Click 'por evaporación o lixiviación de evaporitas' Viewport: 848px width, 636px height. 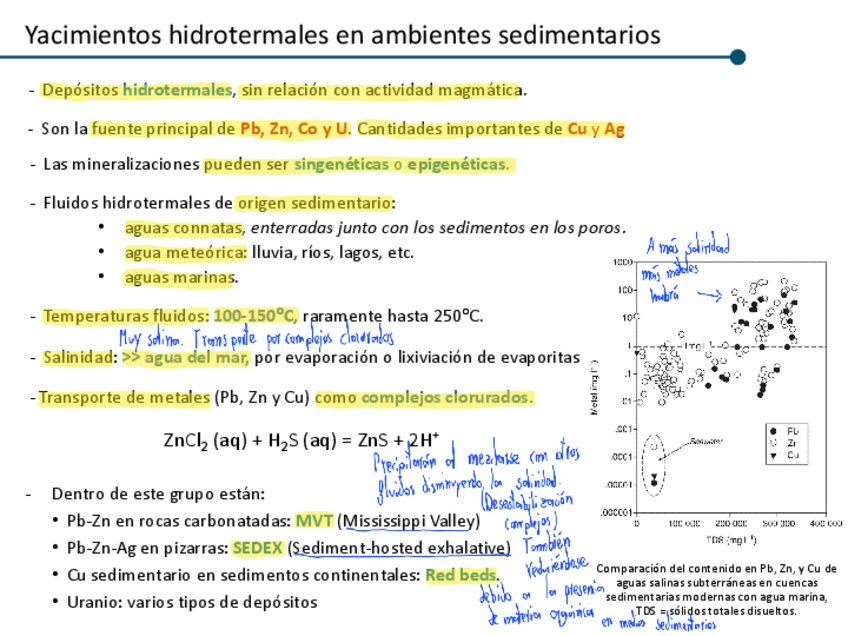[417, 357]
